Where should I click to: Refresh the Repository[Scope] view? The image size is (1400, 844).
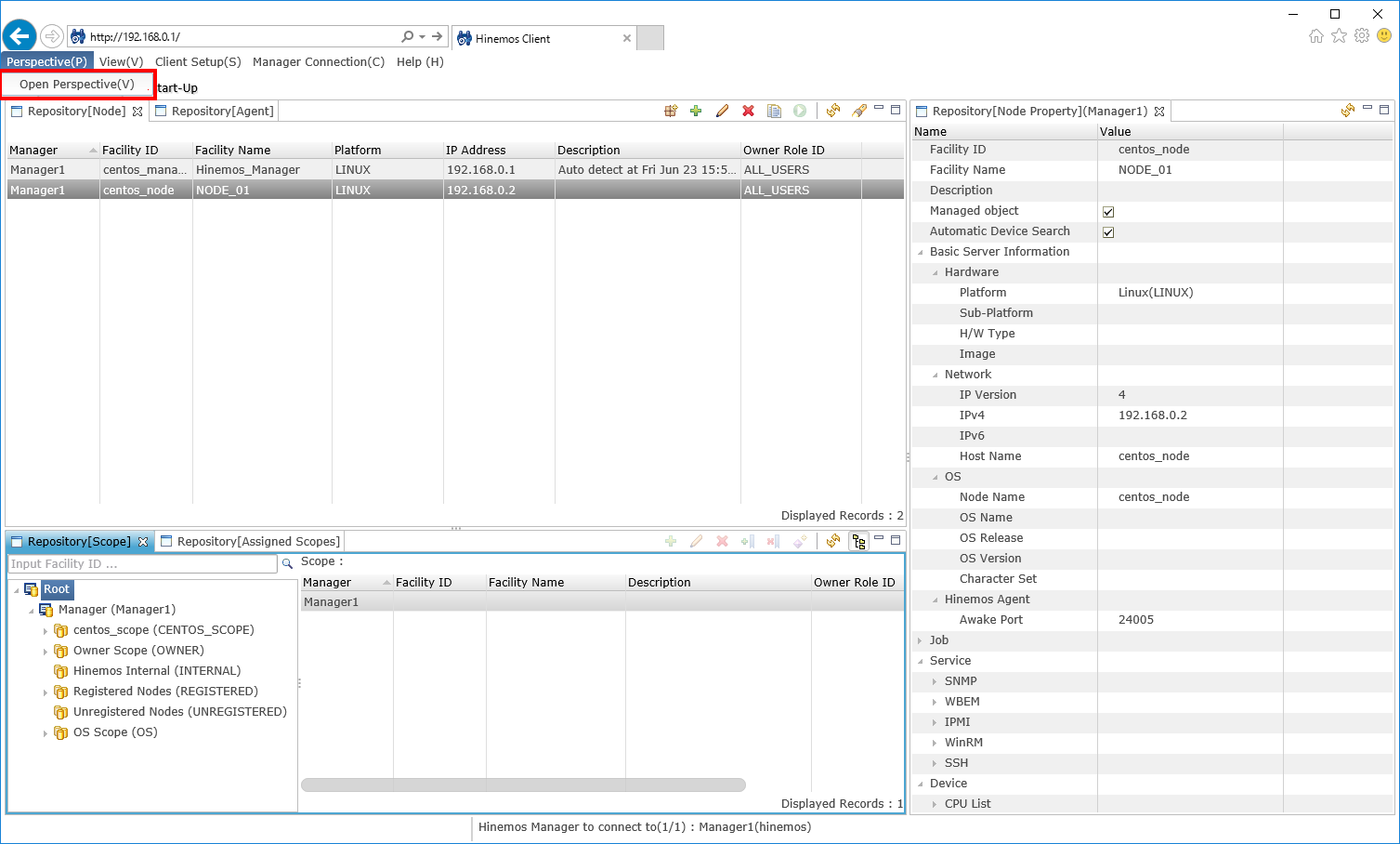pyautogui.click(x=833, y=541)
